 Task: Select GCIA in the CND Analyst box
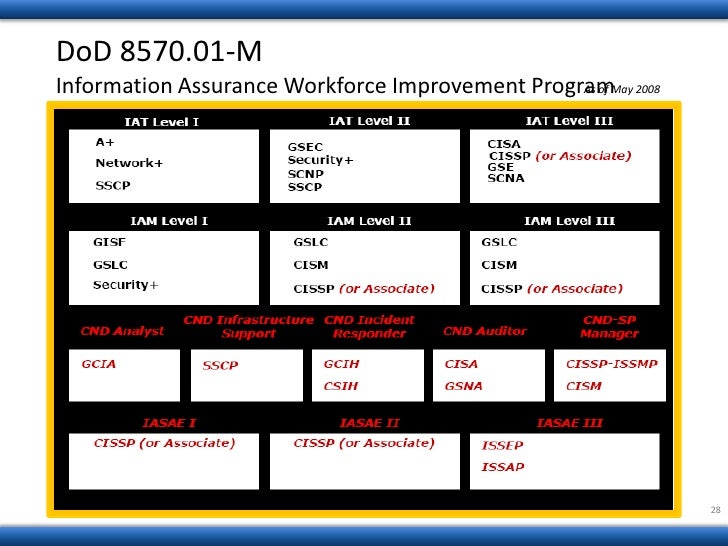pyautogui.click(x=98, y=364)
